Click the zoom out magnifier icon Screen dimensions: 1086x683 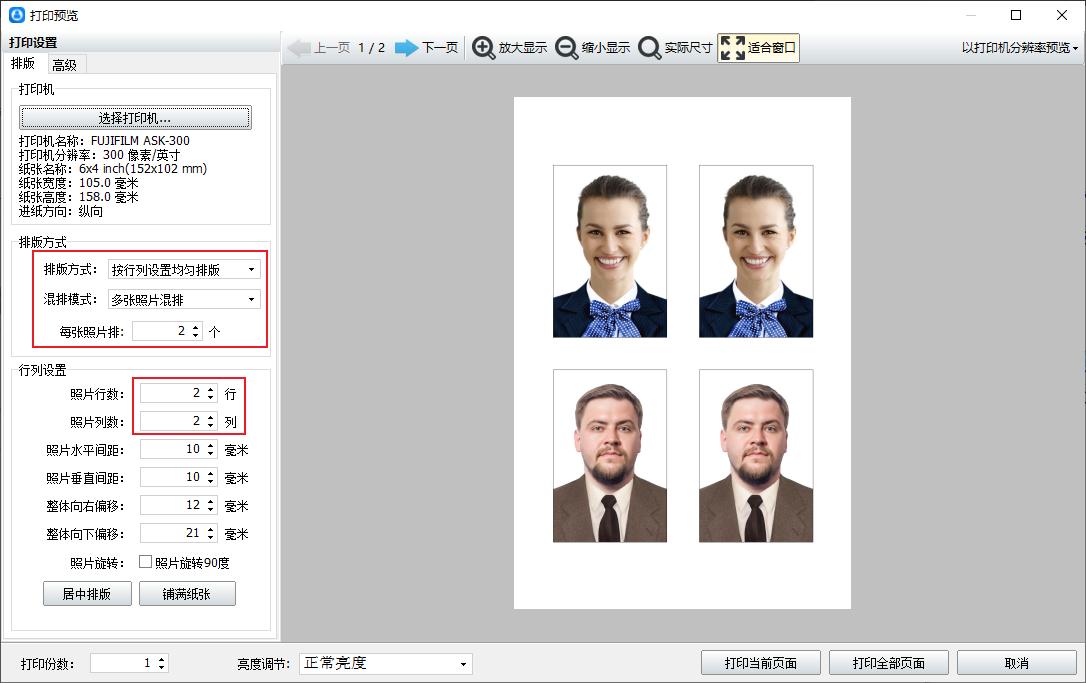[x=567, y=48]
